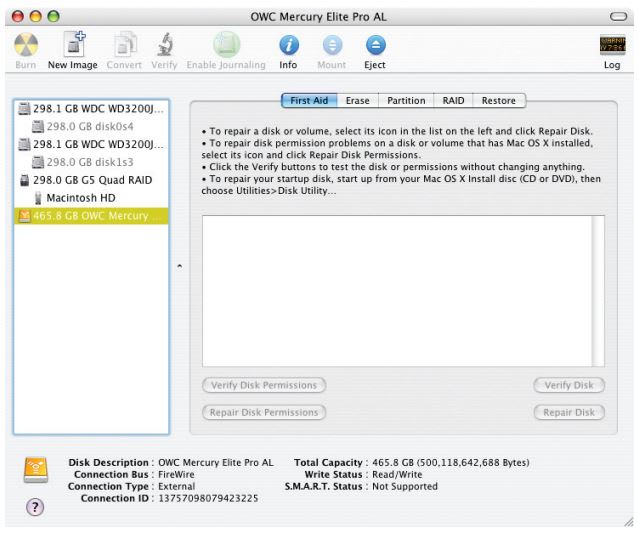Open the RAID tab
The height and width of the screenshot is (533, 638).
click(450, 100)
